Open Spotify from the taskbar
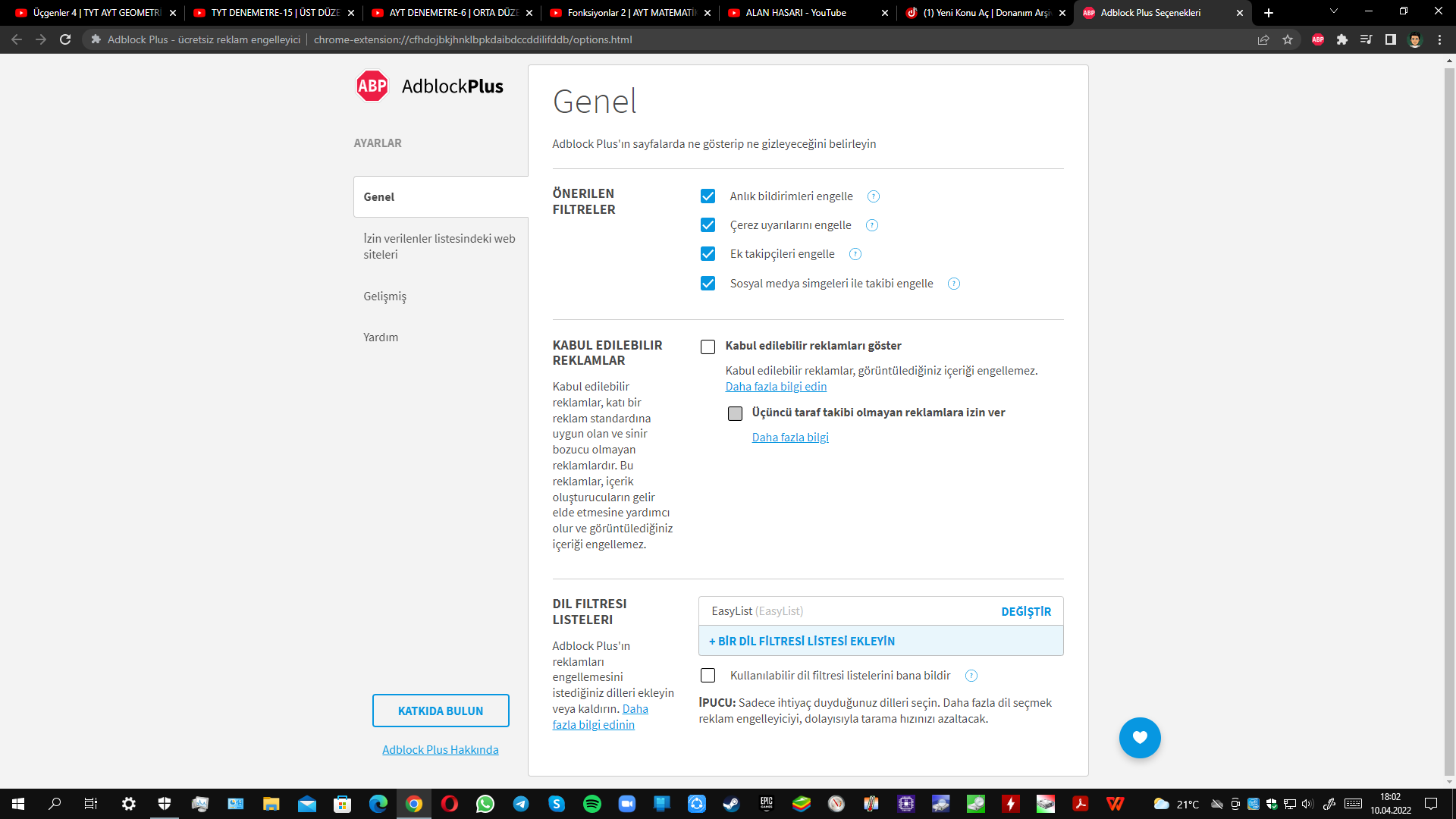Image resolution: width=1456 pixels, height=819 pixels. (591, 804)
